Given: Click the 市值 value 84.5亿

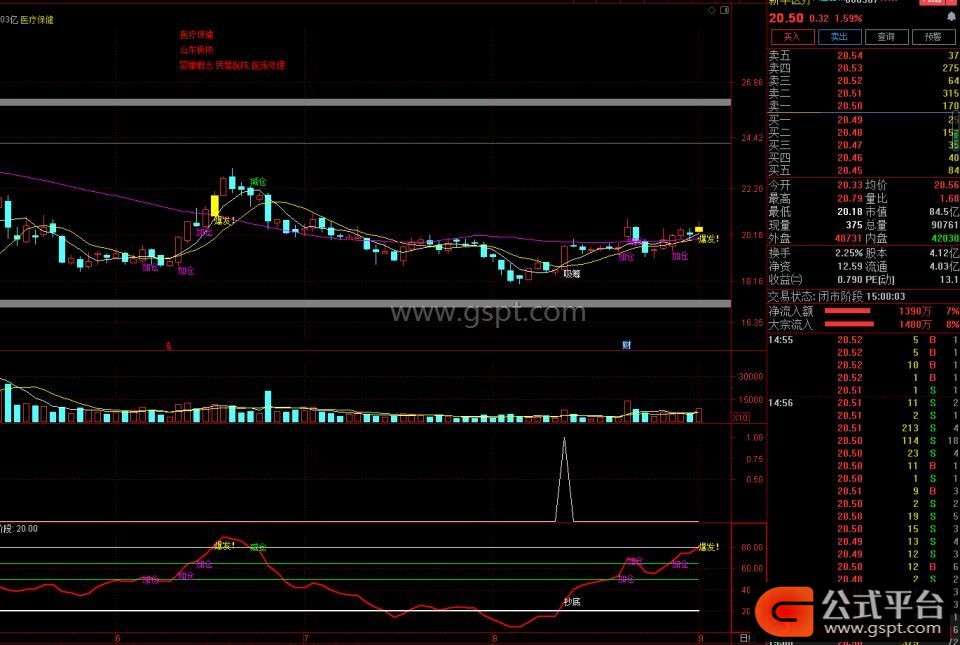Looking at the screenshot, I should [943, 212].
